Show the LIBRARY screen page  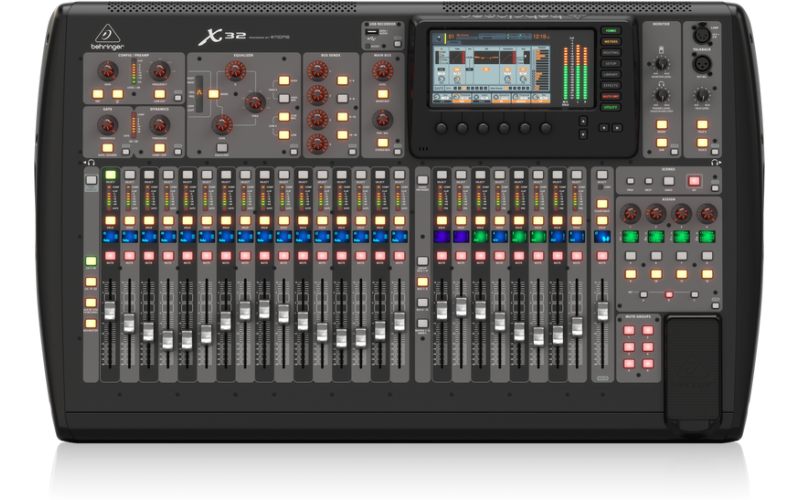(x=610, y=74)
